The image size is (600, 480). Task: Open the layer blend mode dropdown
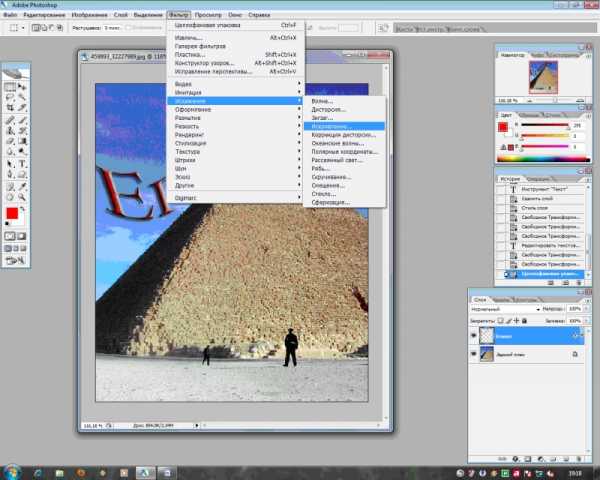click(x=505, y=309)
